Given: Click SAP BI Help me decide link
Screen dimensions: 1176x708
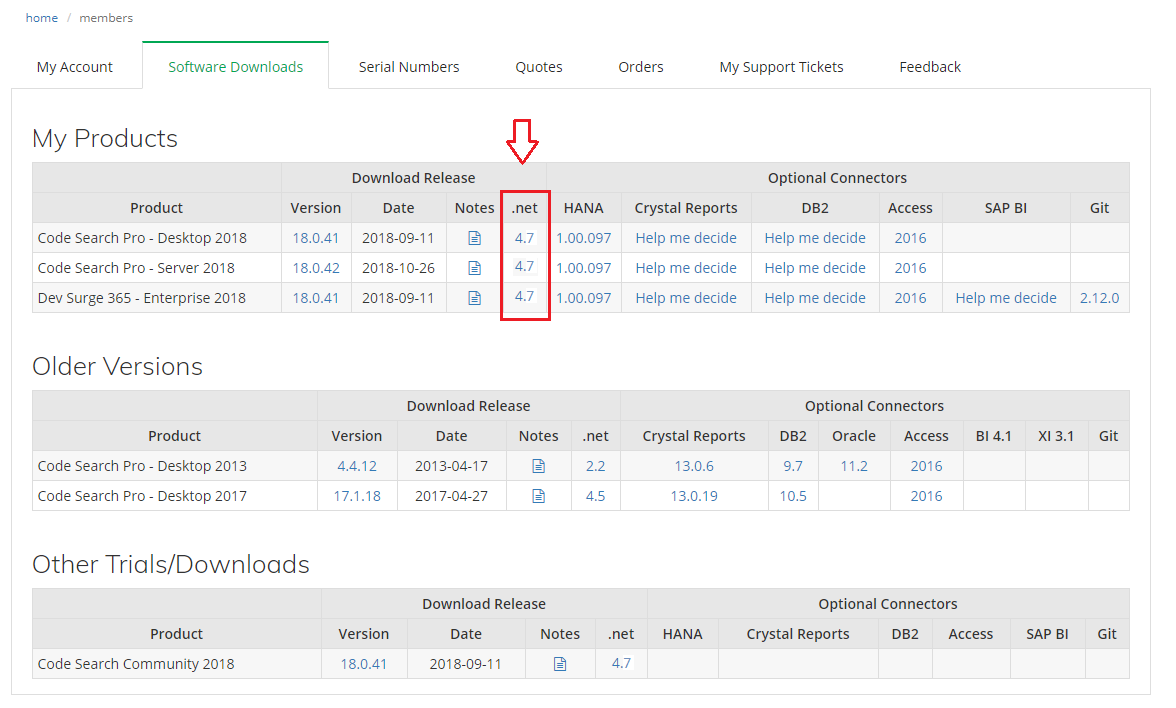Looking at the screenshot, I should pos(1006,298).
